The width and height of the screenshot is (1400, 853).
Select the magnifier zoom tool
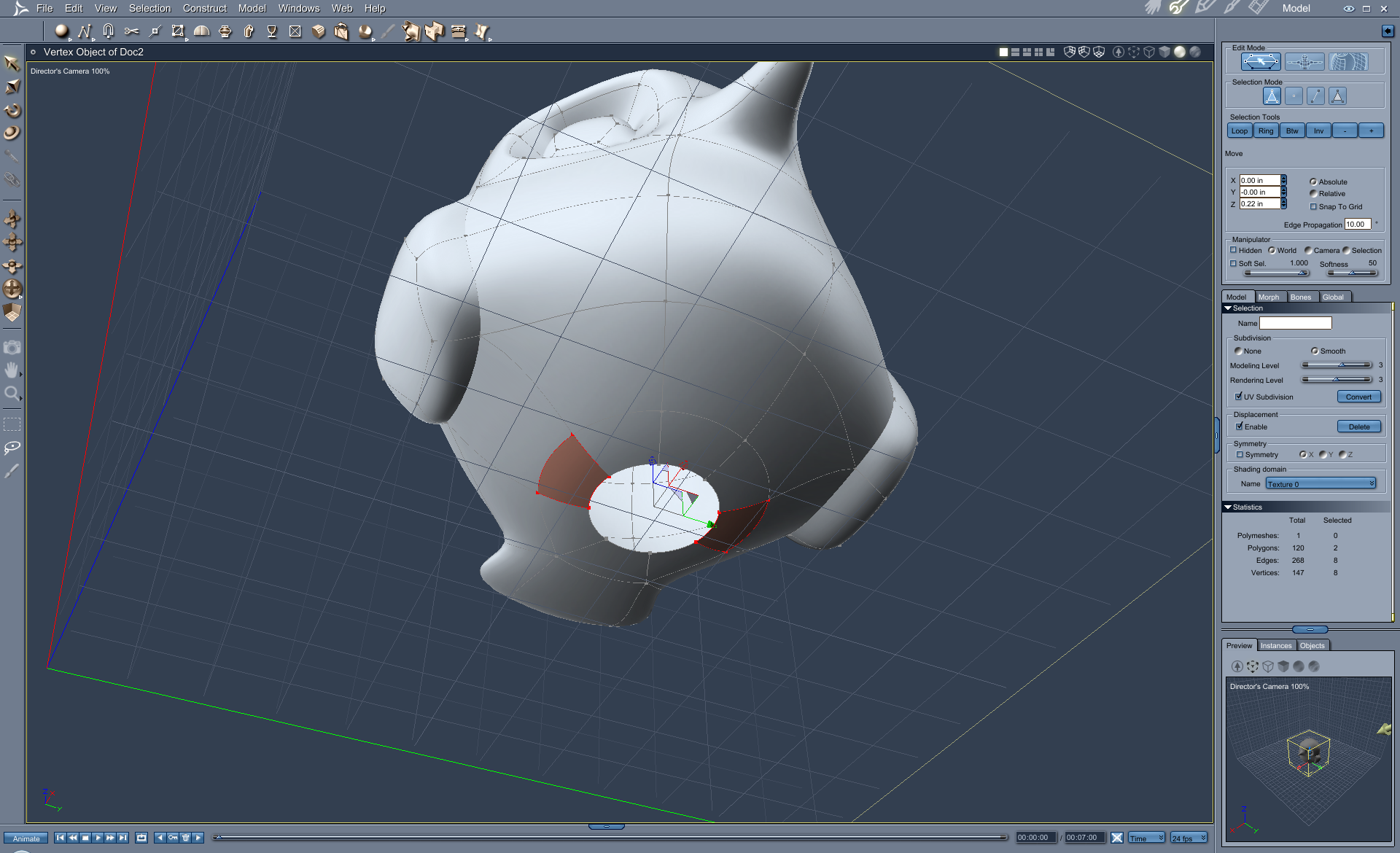coord(12,394)
